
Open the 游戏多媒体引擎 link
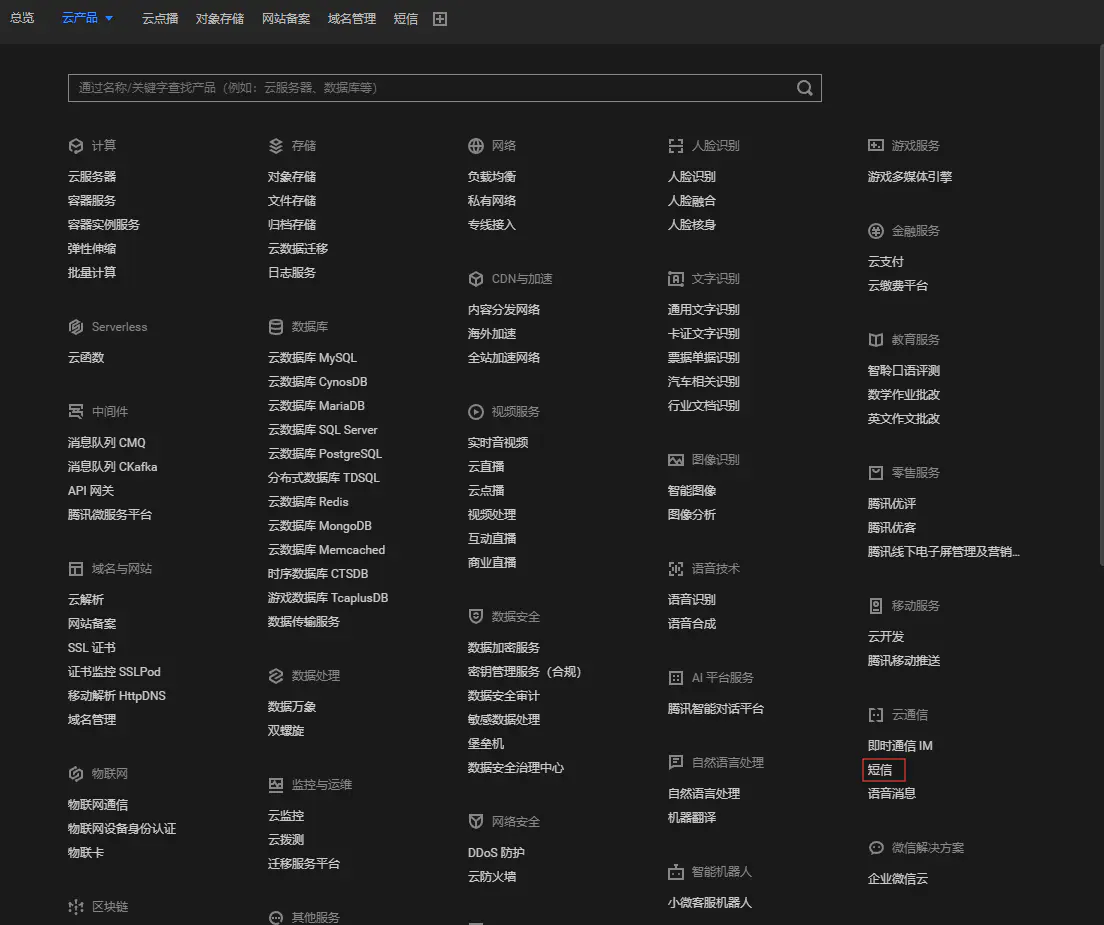coord(910,177)
